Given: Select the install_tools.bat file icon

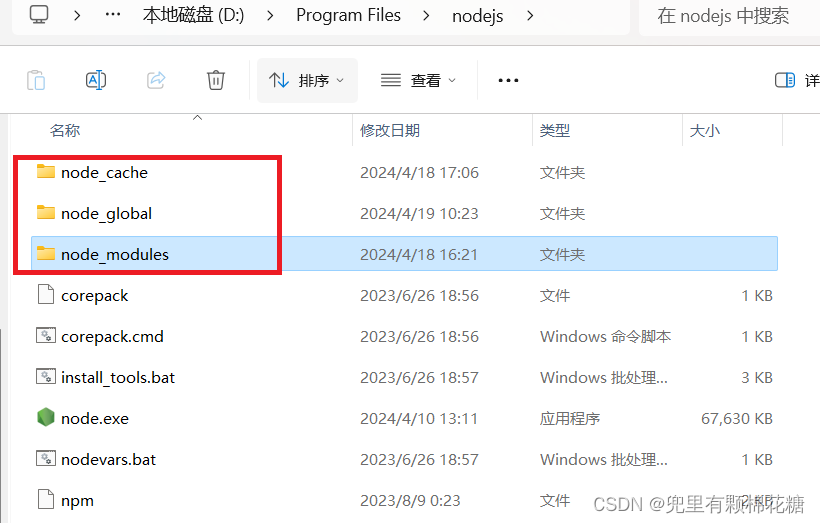Looking at the screenshot, I should click(x=46, y=377).
